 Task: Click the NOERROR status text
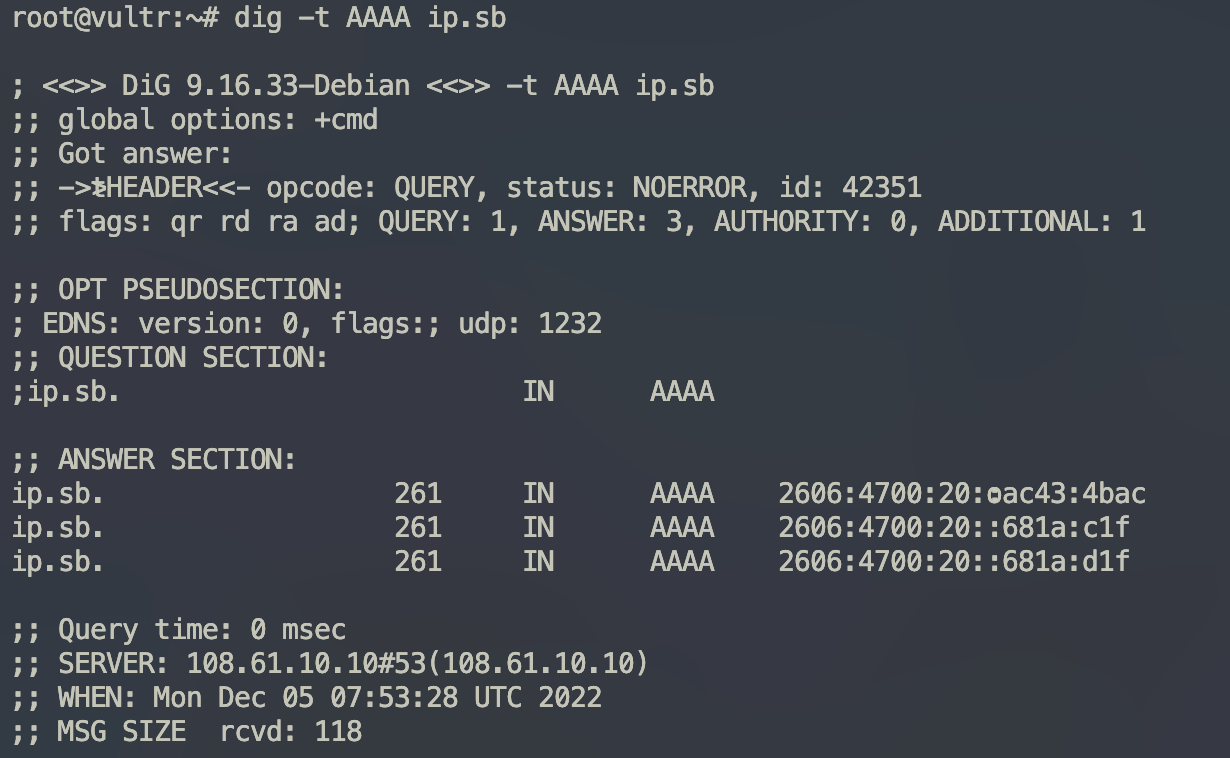click(x=689, y=188)
